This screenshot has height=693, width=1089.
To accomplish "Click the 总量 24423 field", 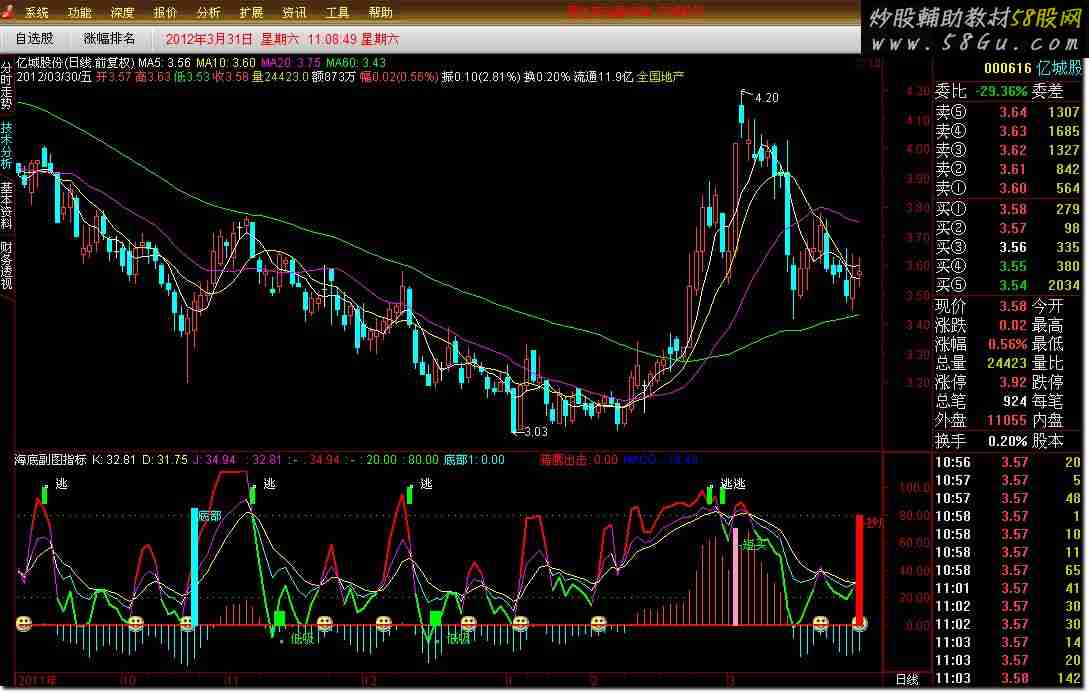I will pyautogui.click(x=981, y=363).
